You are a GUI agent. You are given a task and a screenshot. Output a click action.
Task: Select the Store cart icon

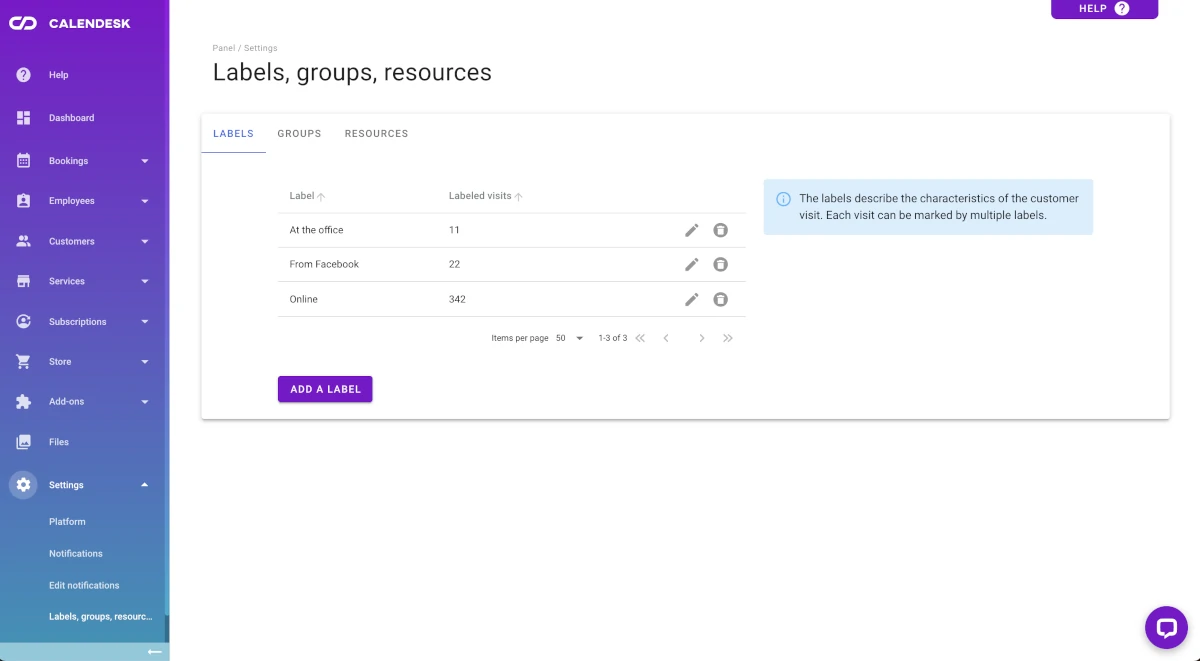(x=23, y=361)
